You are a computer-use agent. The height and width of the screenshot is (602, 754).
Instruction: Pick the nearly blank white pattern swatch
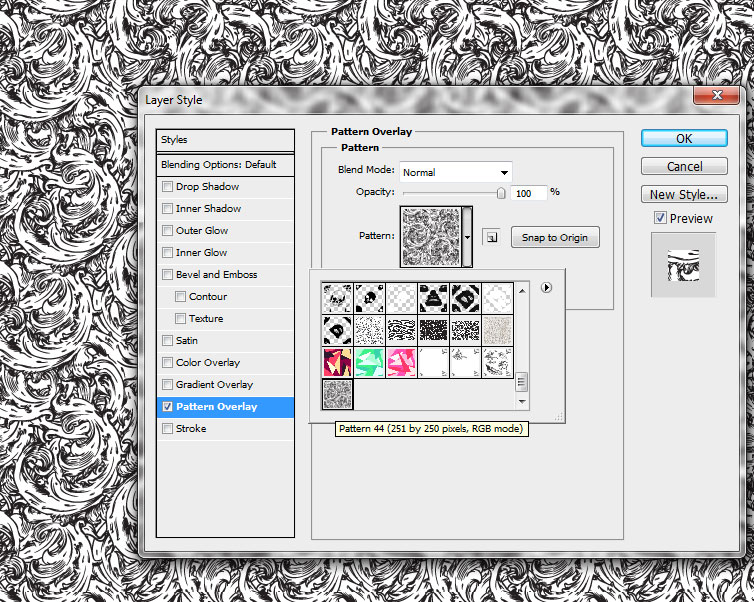434,362
